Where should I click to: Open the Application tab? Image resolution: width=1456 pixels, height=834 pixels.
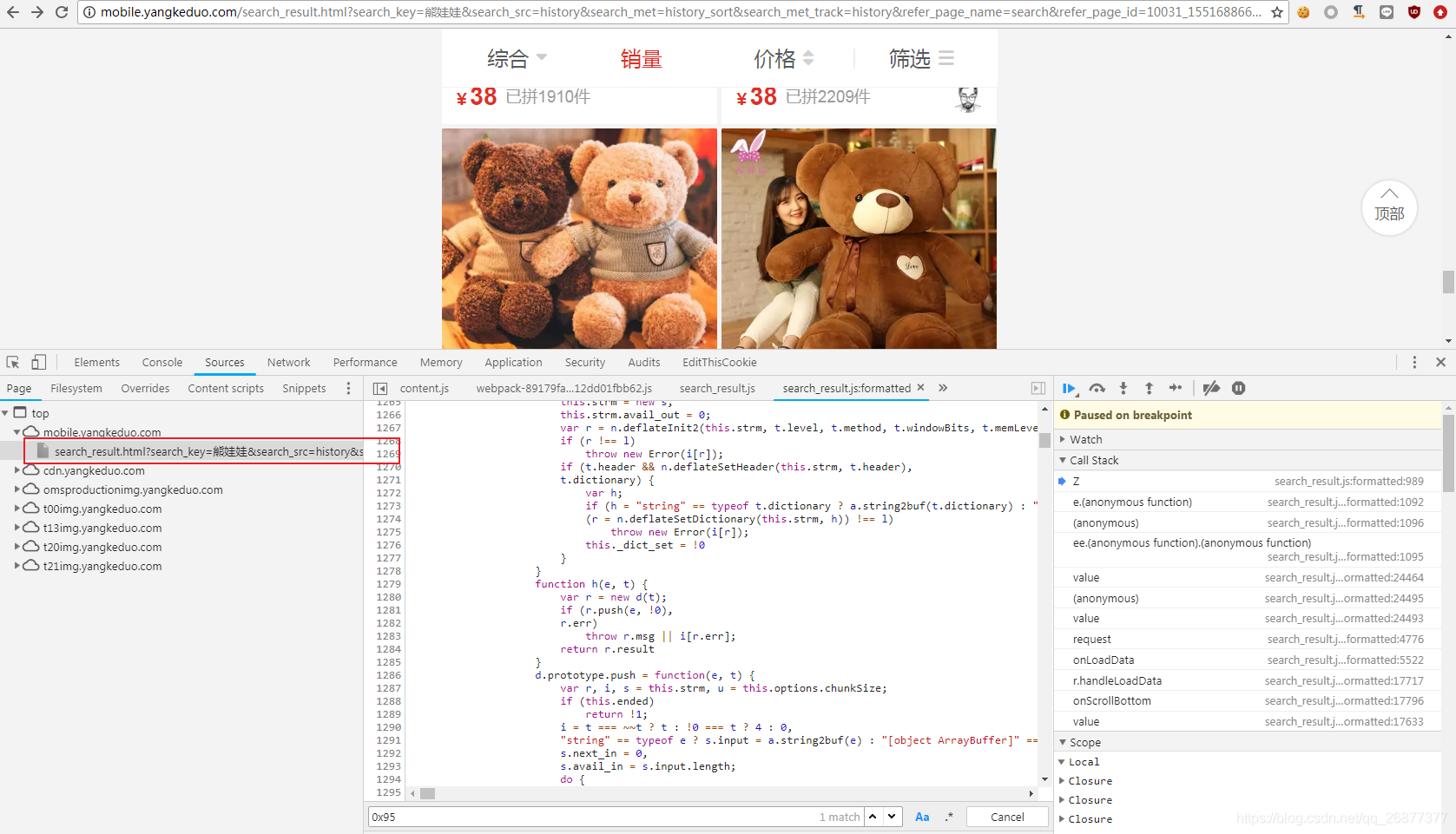pyautogui.click(x=514, y=362)
